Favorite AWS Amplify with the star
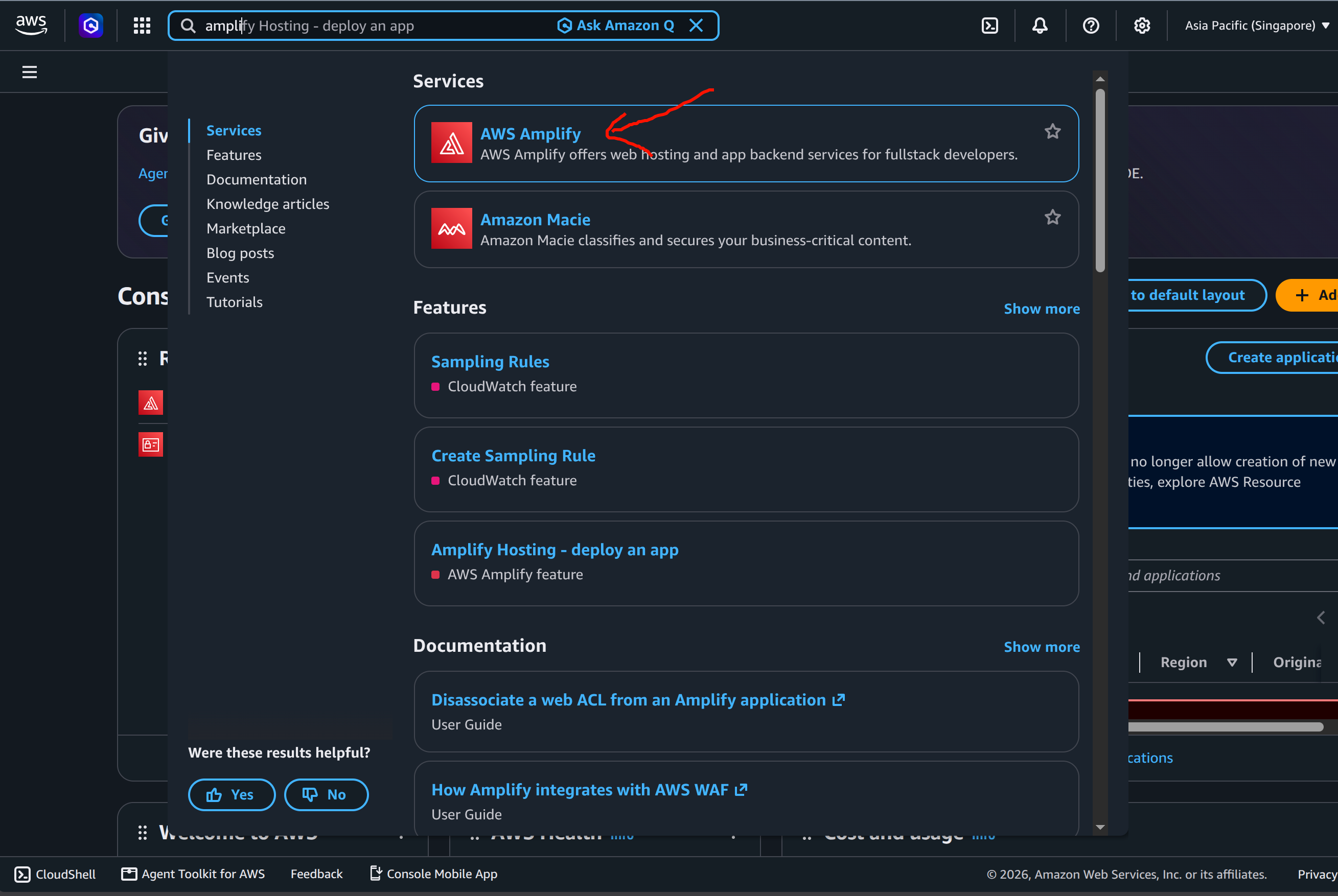 coord(1052,132)
